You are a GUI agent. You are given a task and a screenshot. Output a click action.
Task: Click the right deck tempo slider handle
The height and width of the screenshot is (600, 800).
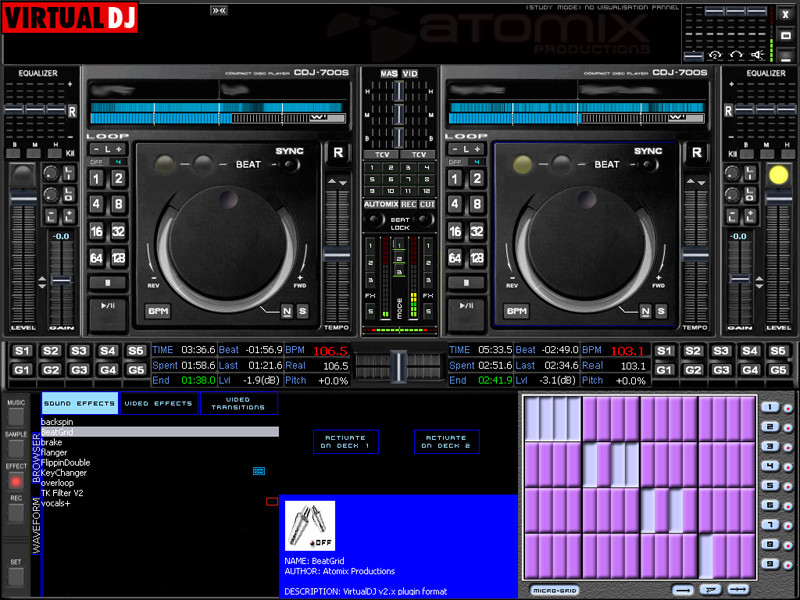tap(695, 254)
